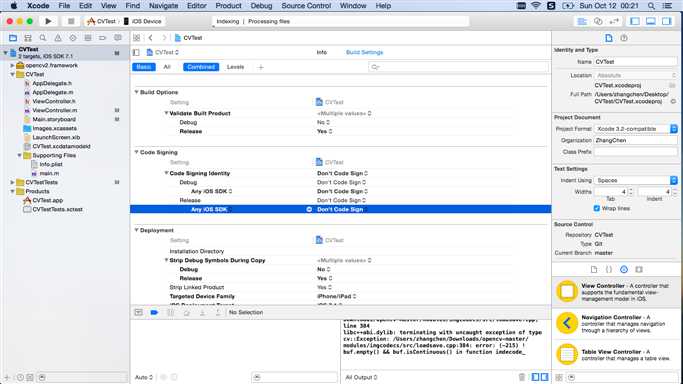
Task: Open the Find navigator magnifier icon
Action: (43, 38)
